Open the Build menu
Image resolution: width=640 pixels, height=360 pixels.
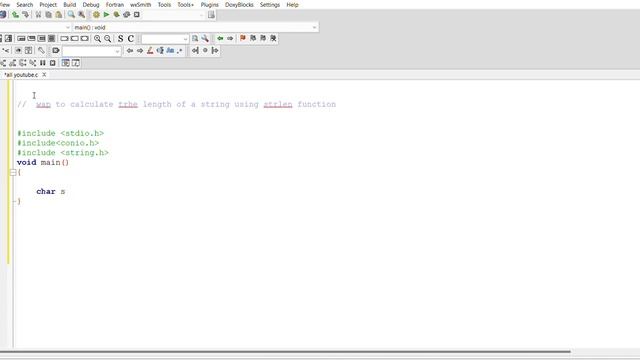click(x=69, y=4)
